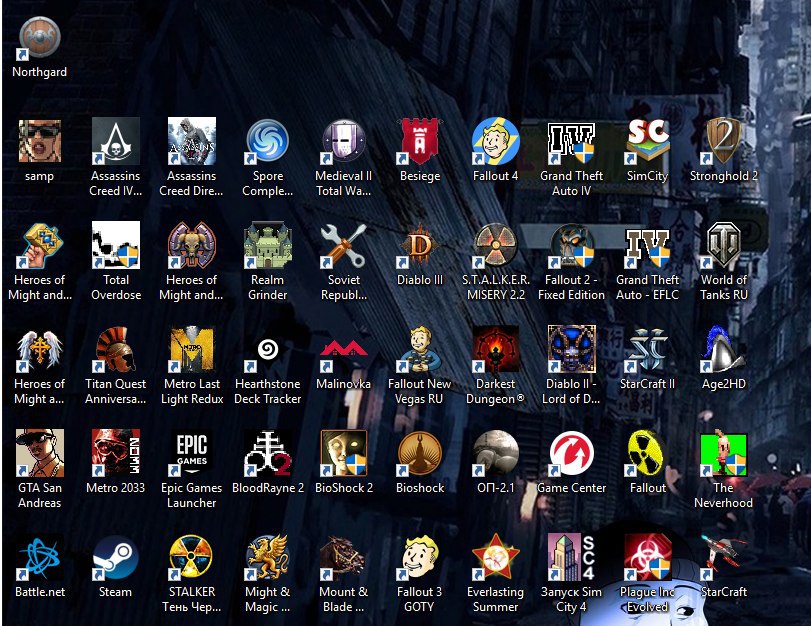This screenshot has width=811, height=626.
Task: Open the ОП-2.1 shortcut
Action: pos(496,453)
